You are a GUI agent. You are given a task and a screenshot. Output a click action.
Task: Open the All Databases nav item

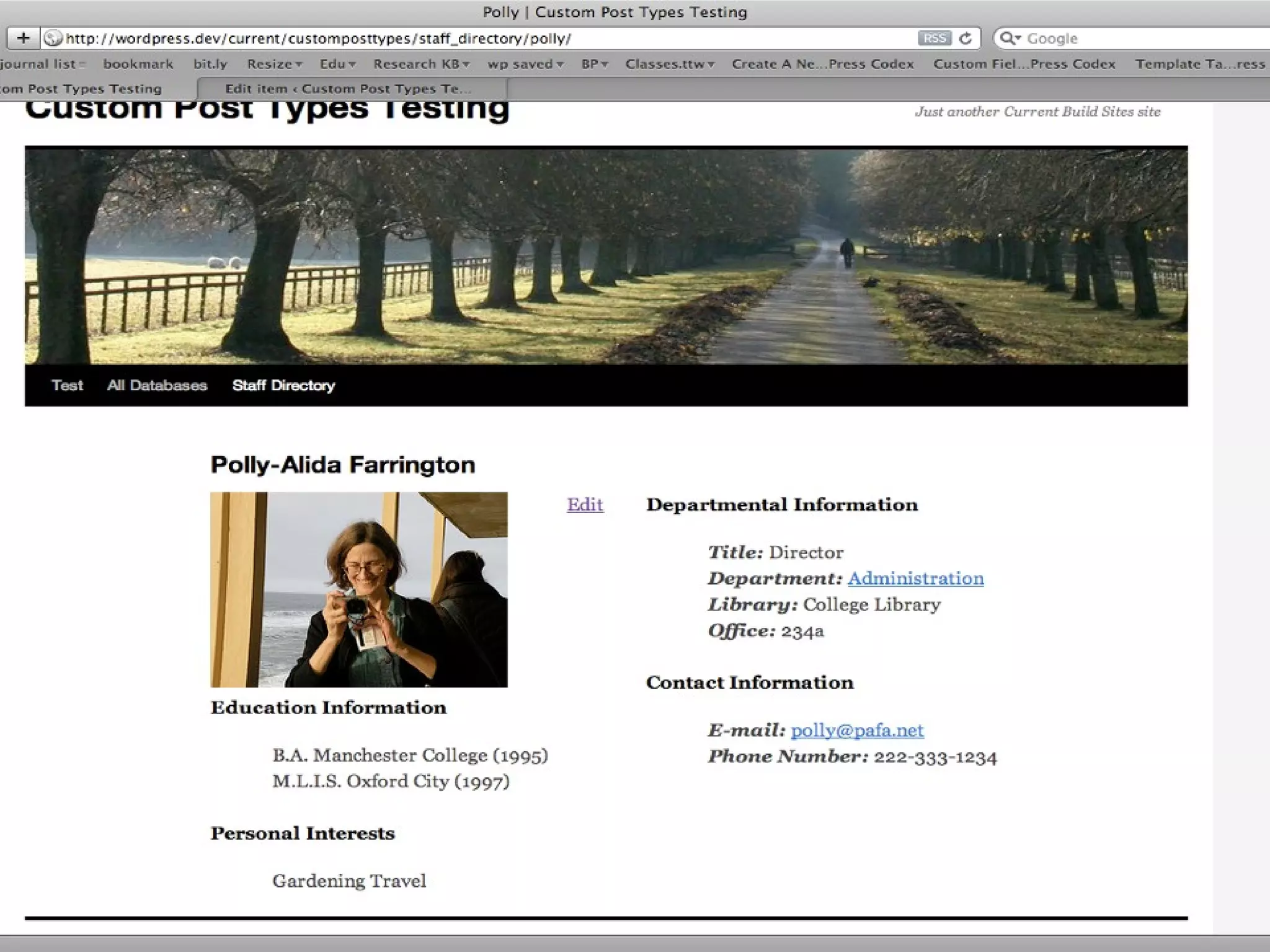[157, 386]
